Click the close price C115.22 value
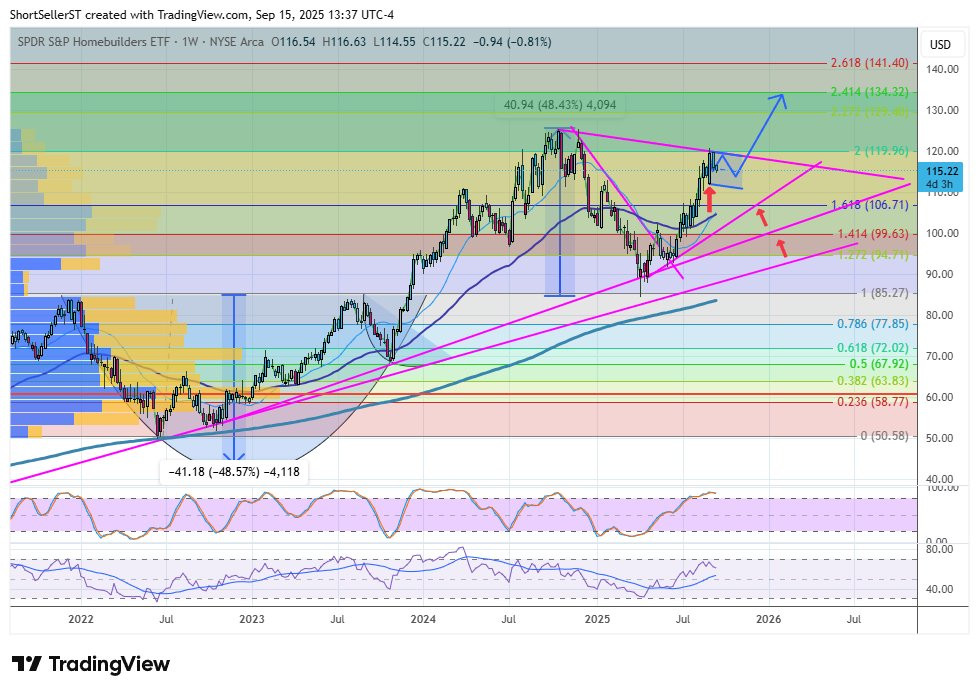 (444, 42)
